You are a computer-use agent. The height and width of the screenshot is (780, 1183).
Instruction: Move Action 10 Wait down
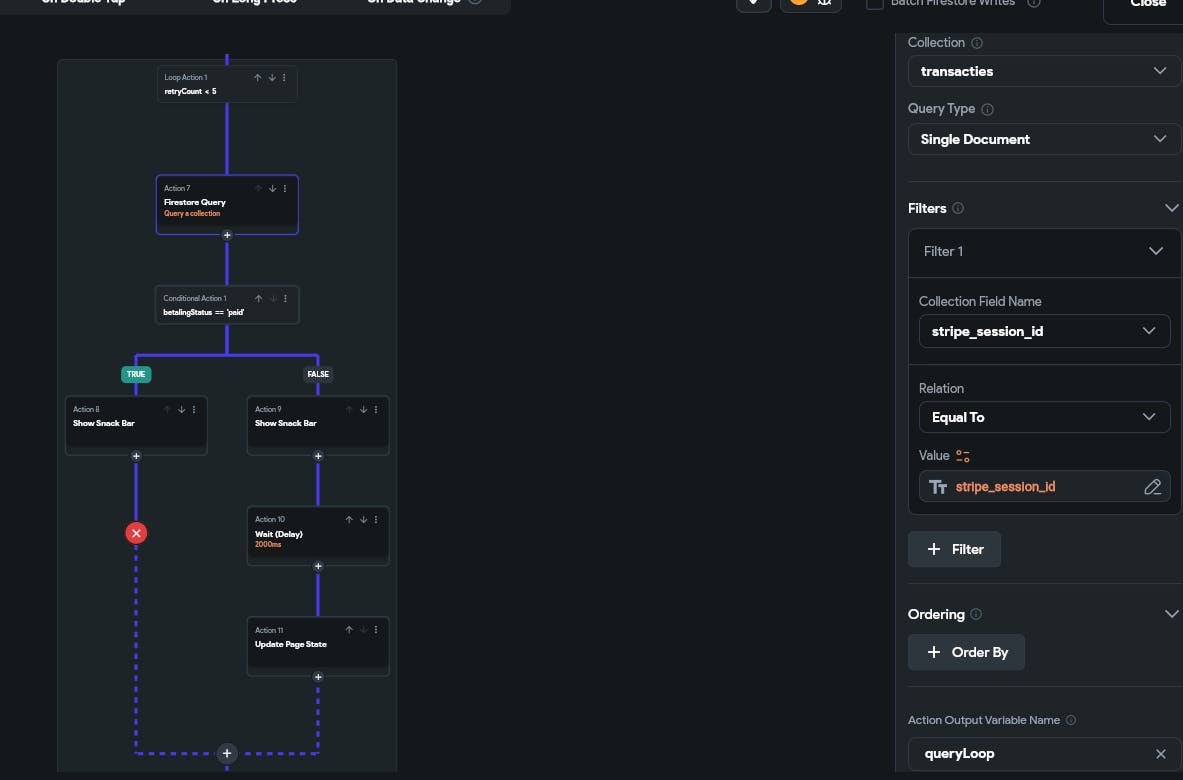click(x=363, y=520)
